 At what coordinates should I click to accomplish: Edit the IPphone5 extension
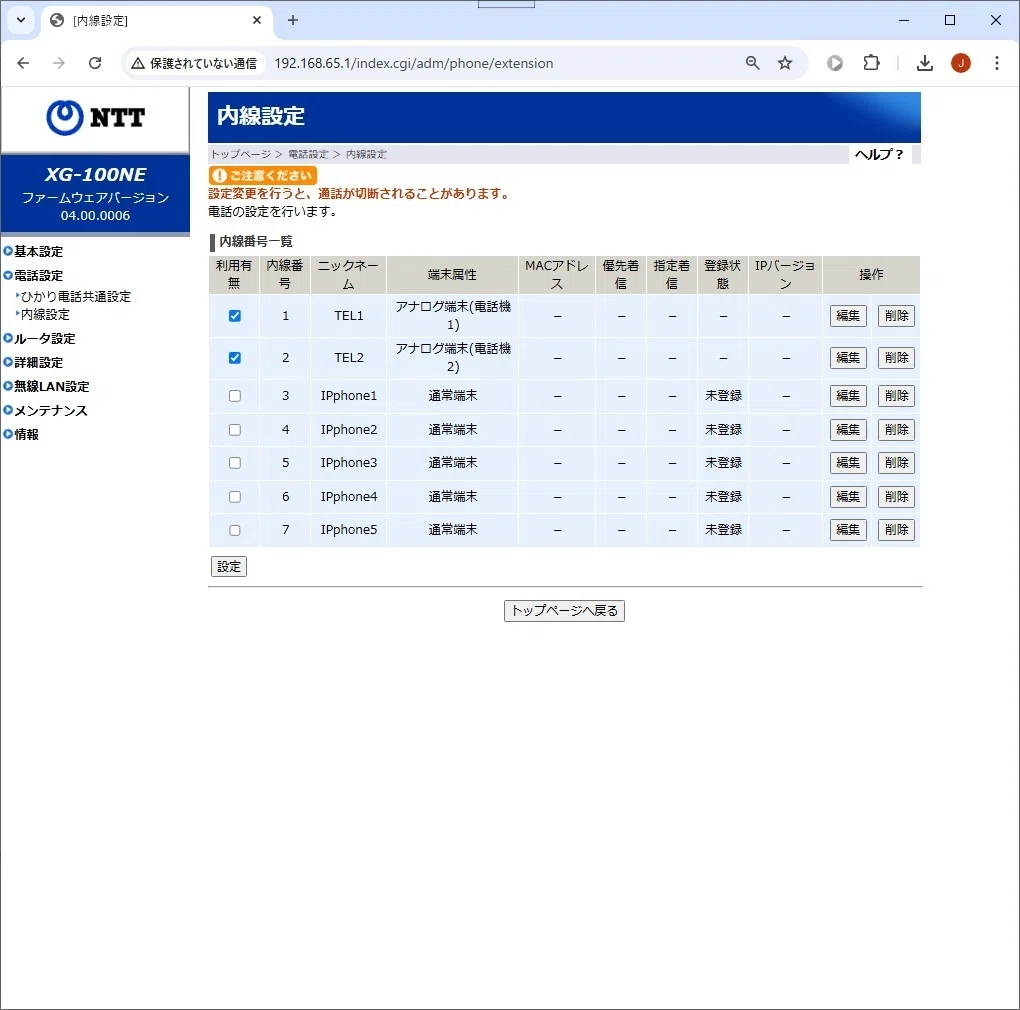(848, 530)
